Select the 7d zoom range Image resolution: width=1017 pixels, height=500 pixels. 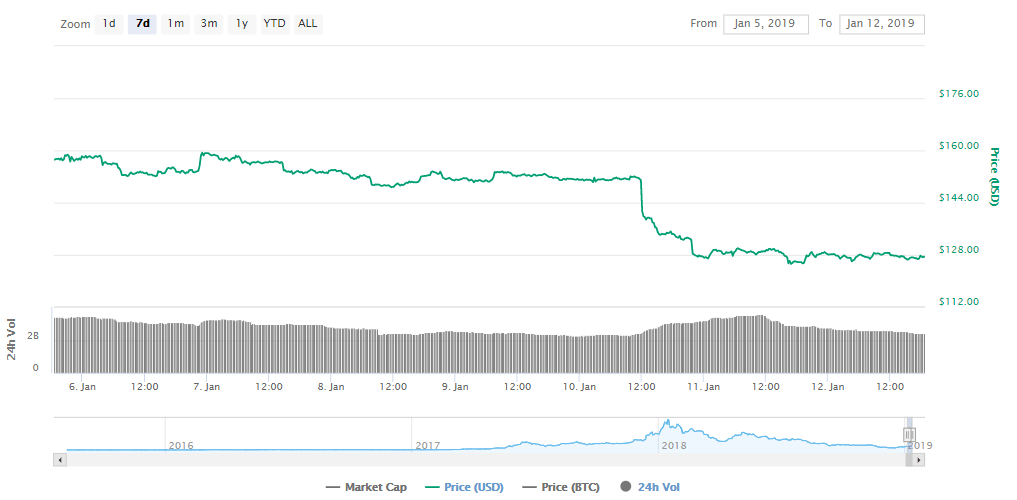tap(143, 23)
